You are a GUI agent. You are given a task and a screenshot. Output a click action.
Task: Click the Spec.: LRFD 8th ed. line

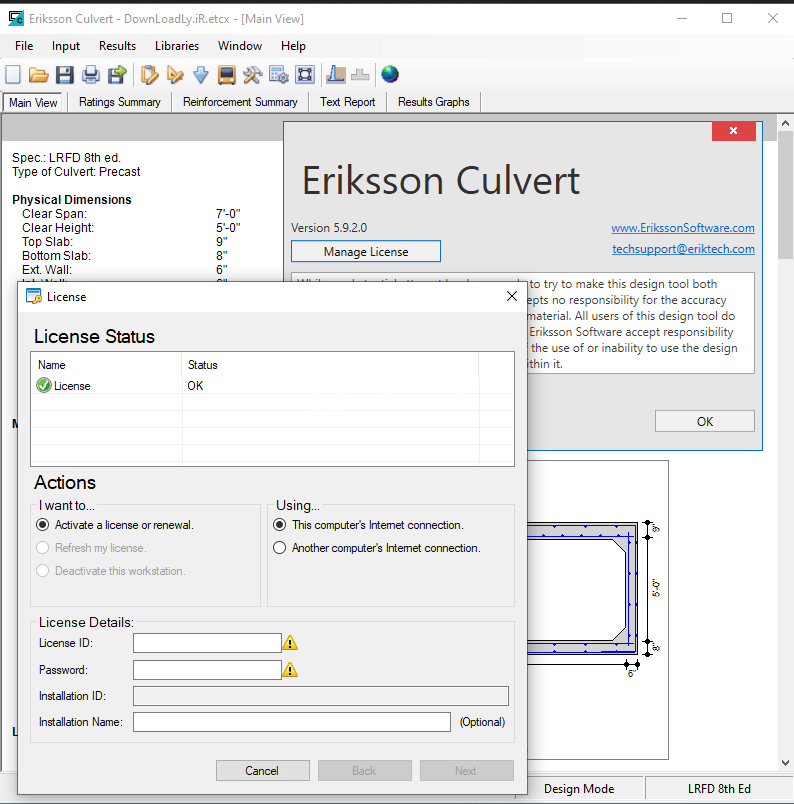pos(67,157)
